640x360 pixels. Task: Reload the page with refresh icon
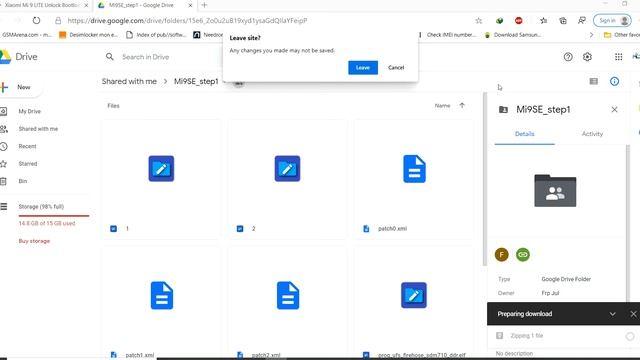36,20
